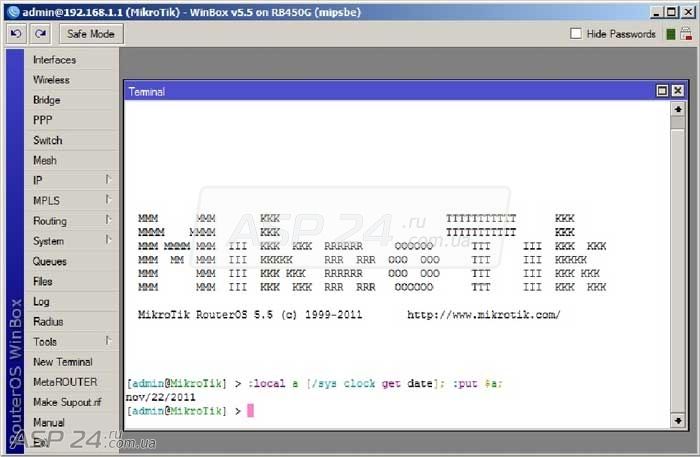The height and width of the screenshot is (457, 700).
Task: Expand the Routing submenu arrow
Action: (x=108, y=220)
